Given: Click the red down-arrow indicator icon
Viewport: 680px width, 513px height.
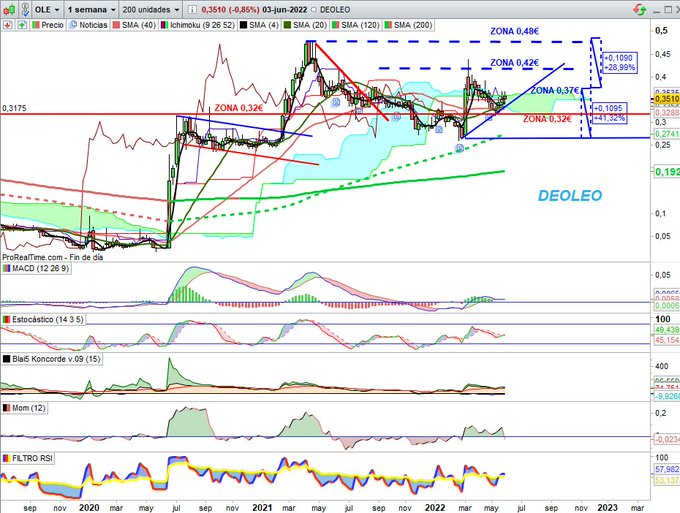Looking at the screenshot, I should [x=8, y=25].
